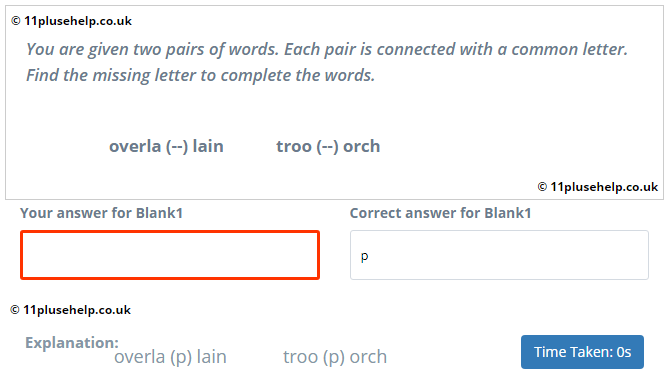The width and height of the screenshot is (670, 381).
Task: Click the word 'lain' in the question
Action: pos(208,146)
